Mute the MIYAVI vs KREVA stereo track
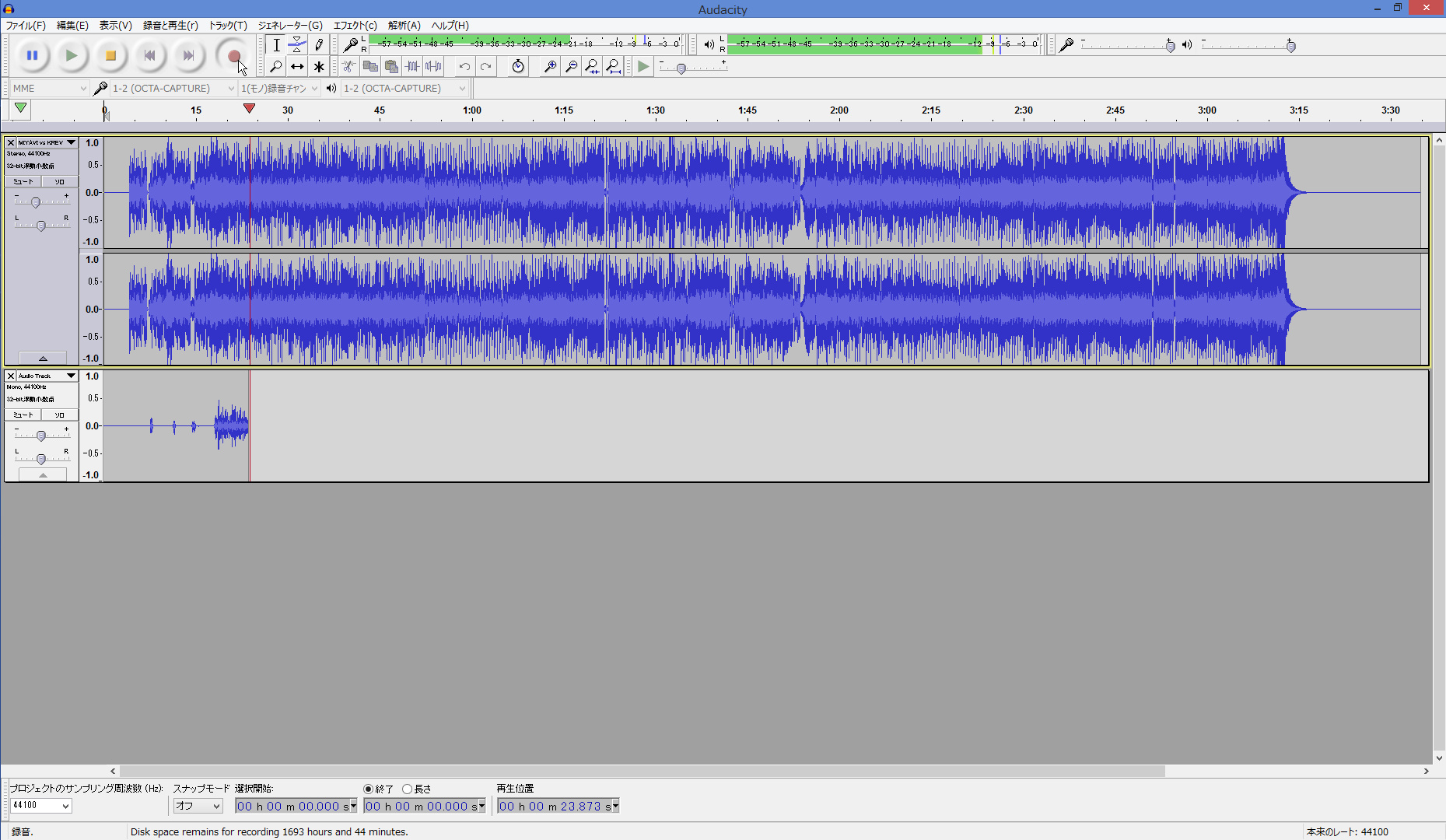This screenshot has height=840, width=1446. (23, 182)
